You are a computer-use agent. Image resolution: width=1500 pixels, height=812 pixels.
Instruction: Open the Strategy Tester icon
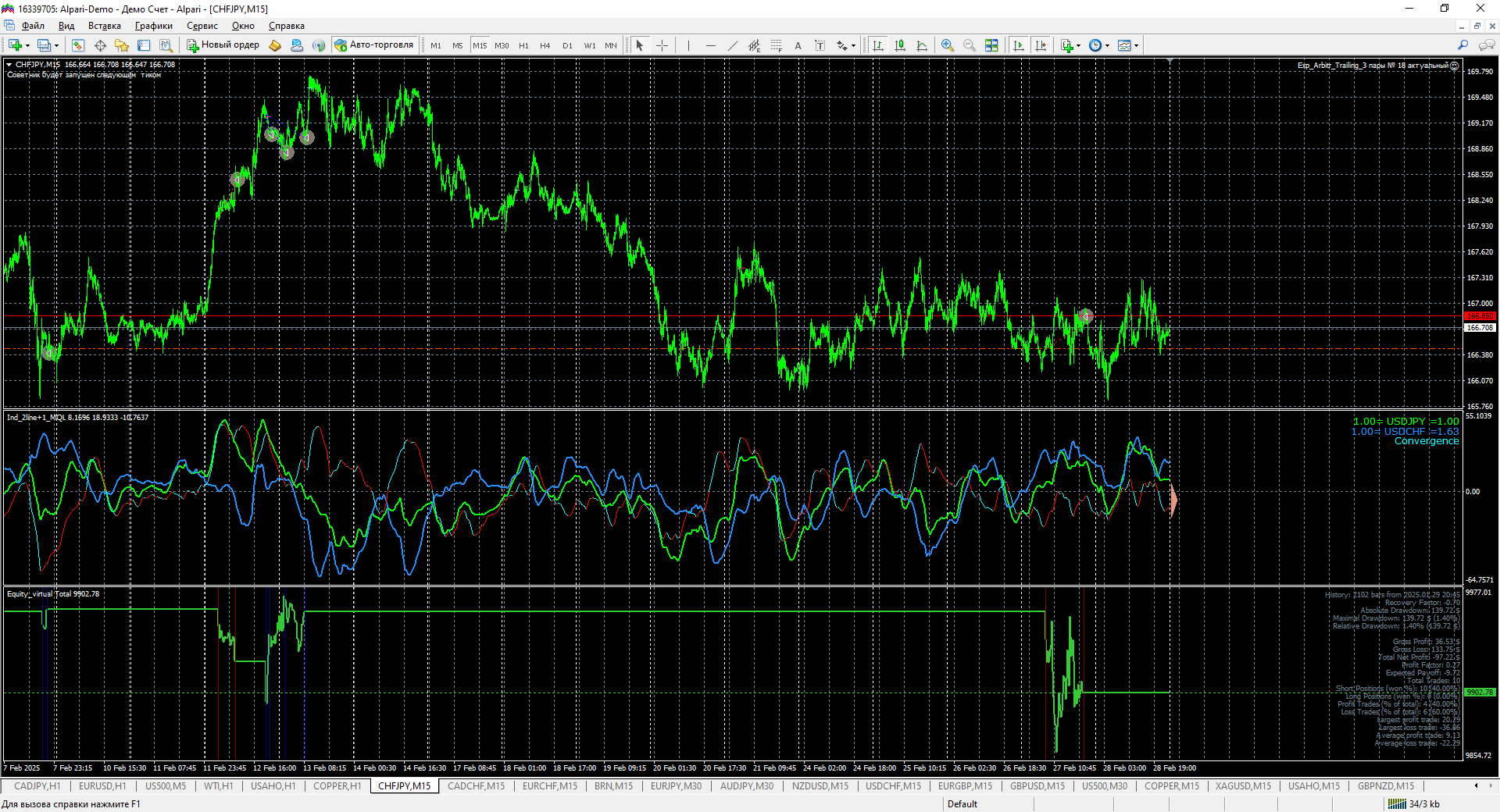coord(166,45)
